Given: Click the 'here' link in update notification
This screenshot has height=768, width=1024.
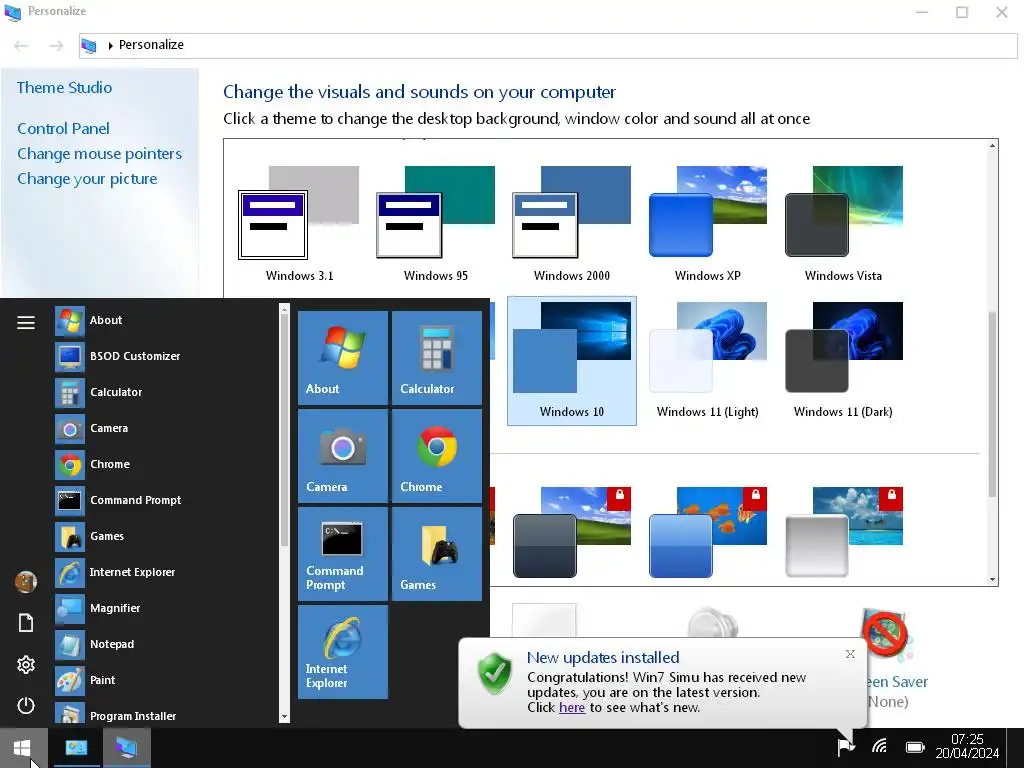Looking at the screenshot, I should click(x=572, y=708).
